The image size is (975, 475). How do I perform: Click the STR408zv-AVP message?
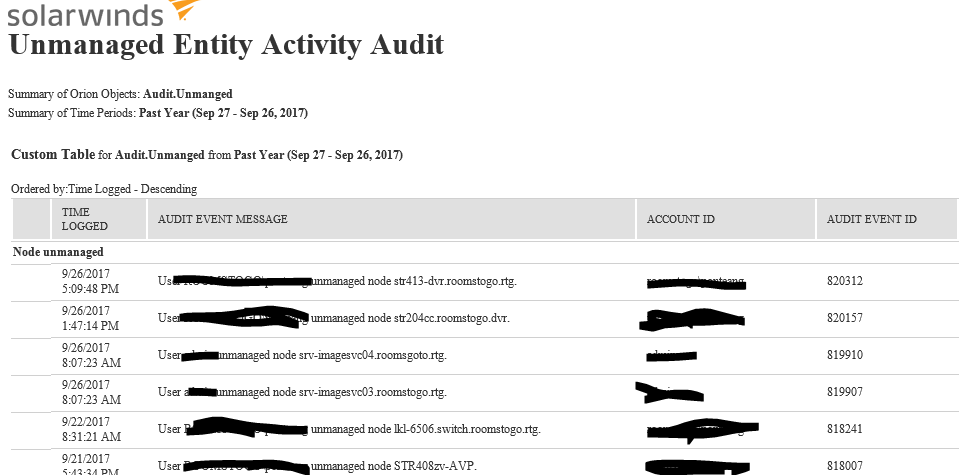coord(317,466)
